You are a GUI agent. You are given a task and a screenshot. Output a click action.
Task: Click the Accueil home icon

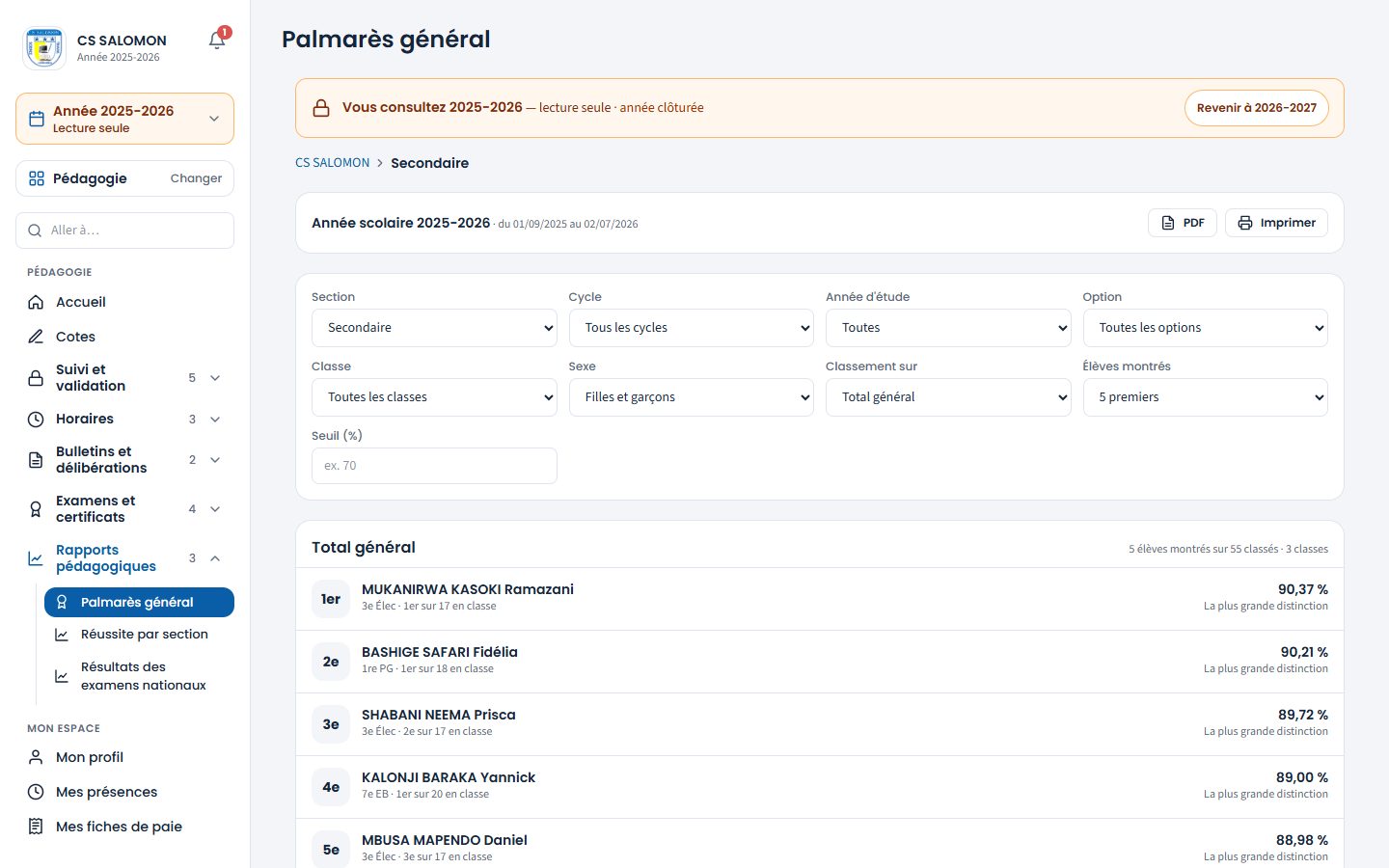(x=36, y=302)
